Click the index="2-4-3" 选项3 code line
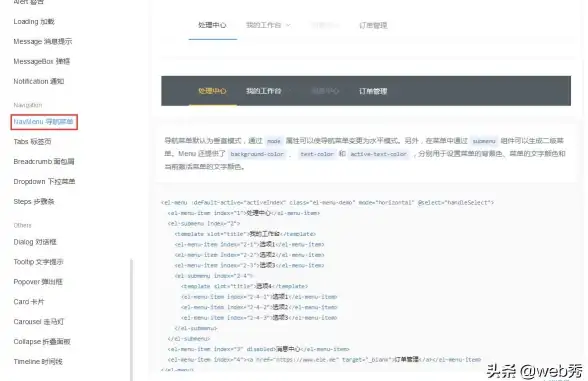Screen dimensions: 588x381 click(259, 318)
